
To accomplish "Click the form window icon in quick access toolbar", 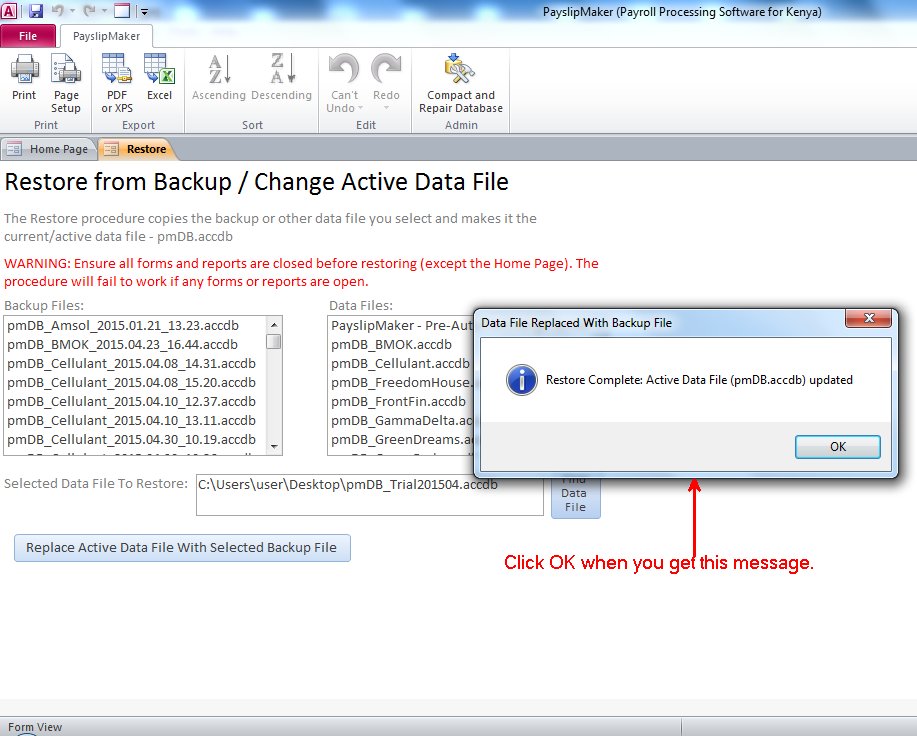I will pos(122,11).
